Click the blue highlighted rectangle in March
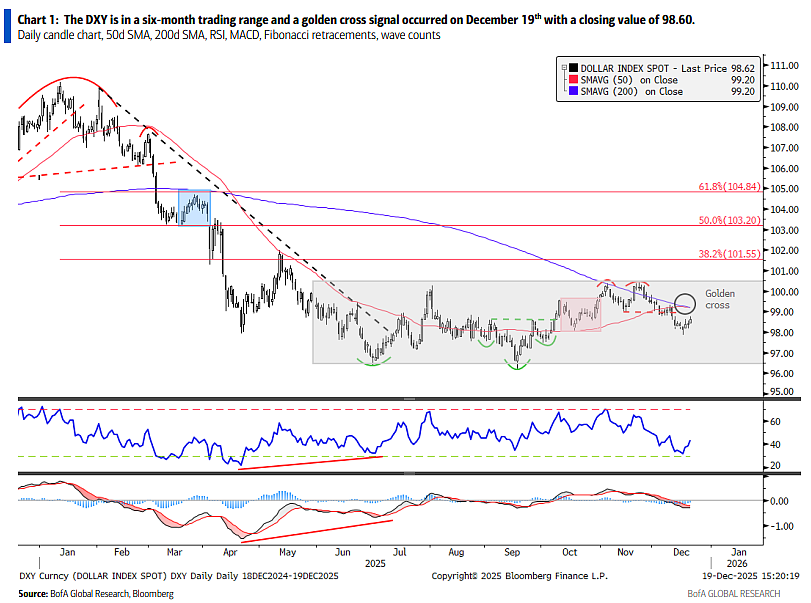Image resolution: width=811 pixels, height=603 pixels. click(x=194, y=208)
